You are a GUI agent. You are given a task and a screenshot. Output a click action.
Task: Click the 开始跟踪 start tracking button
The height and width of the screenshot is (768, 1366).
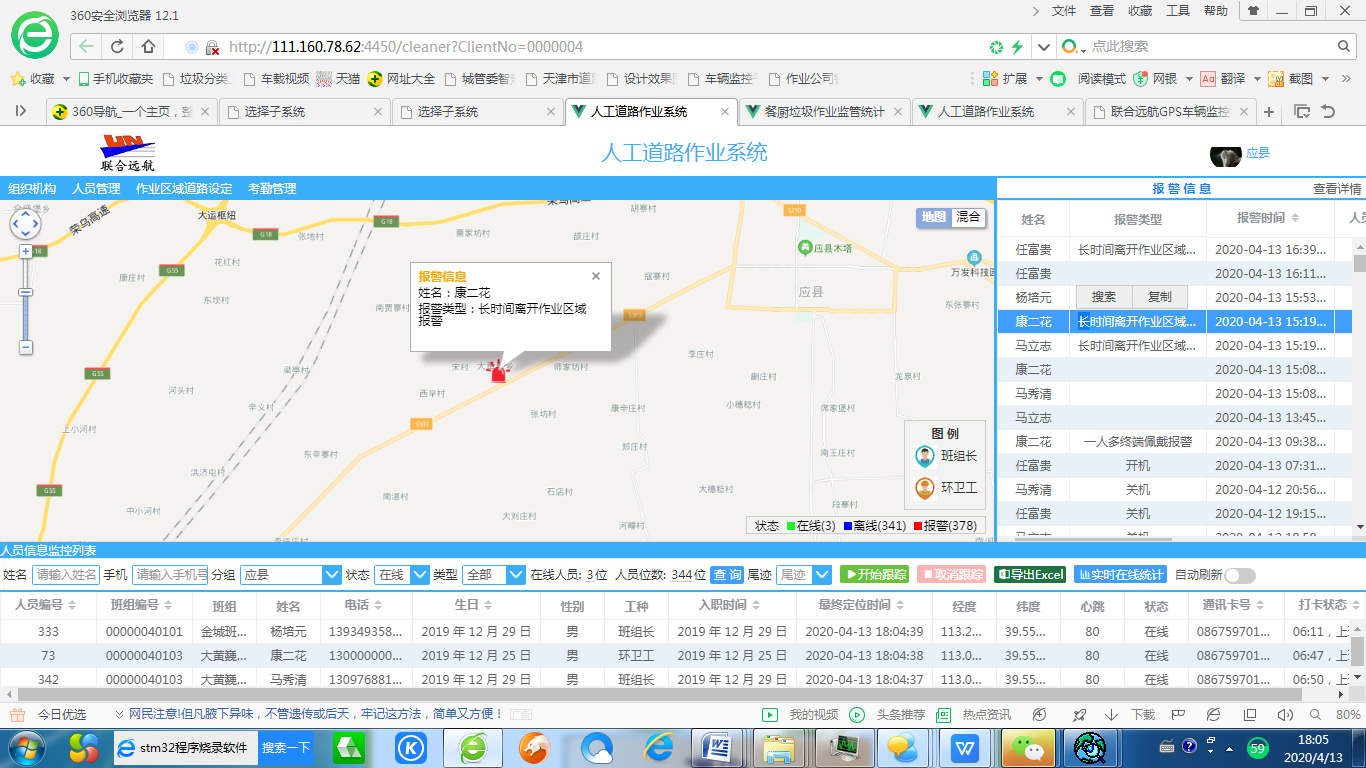pos(875,575)
